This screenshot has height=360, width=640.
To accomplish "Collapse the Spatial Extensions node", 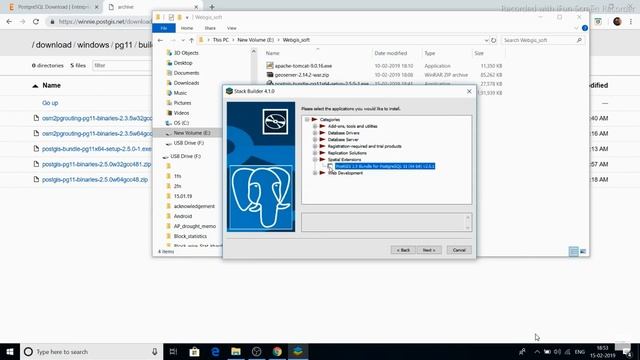I will (315, 160).
